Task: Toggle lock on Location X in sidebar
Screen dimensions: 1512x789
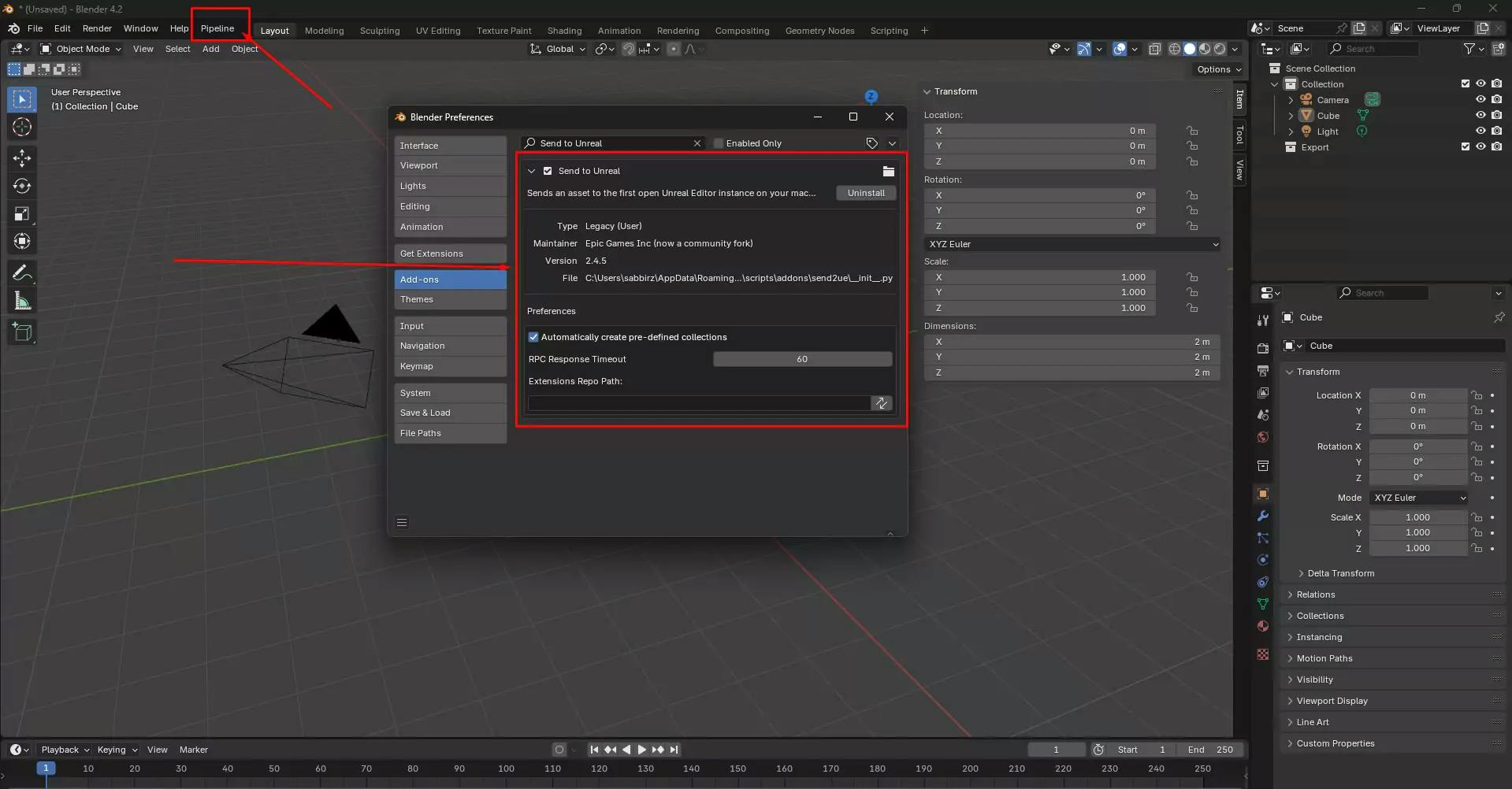Action: [x=1192, y=131]
